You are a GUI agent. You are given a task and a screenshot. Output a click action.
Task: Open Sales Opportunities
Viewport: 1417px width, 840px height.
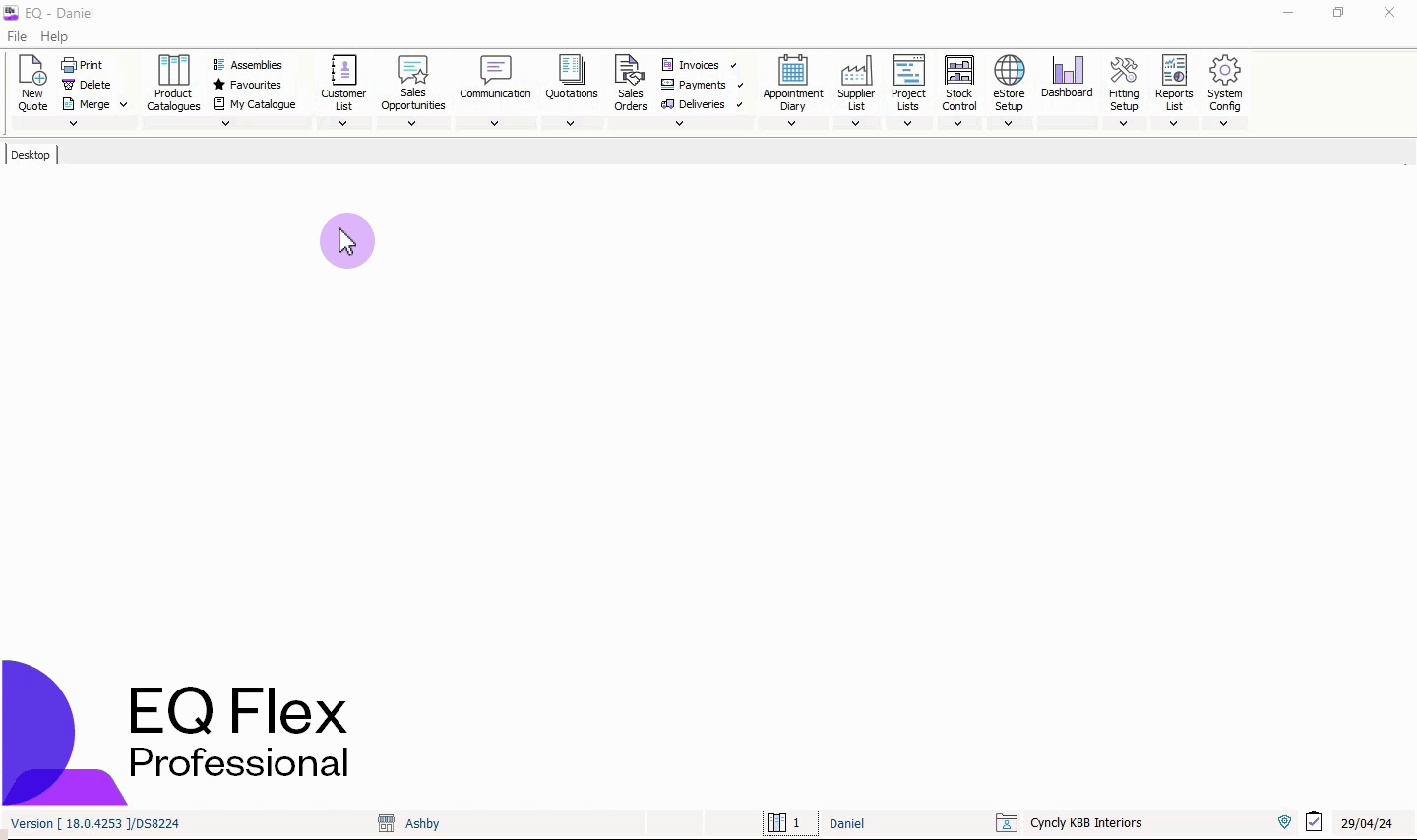413,84
